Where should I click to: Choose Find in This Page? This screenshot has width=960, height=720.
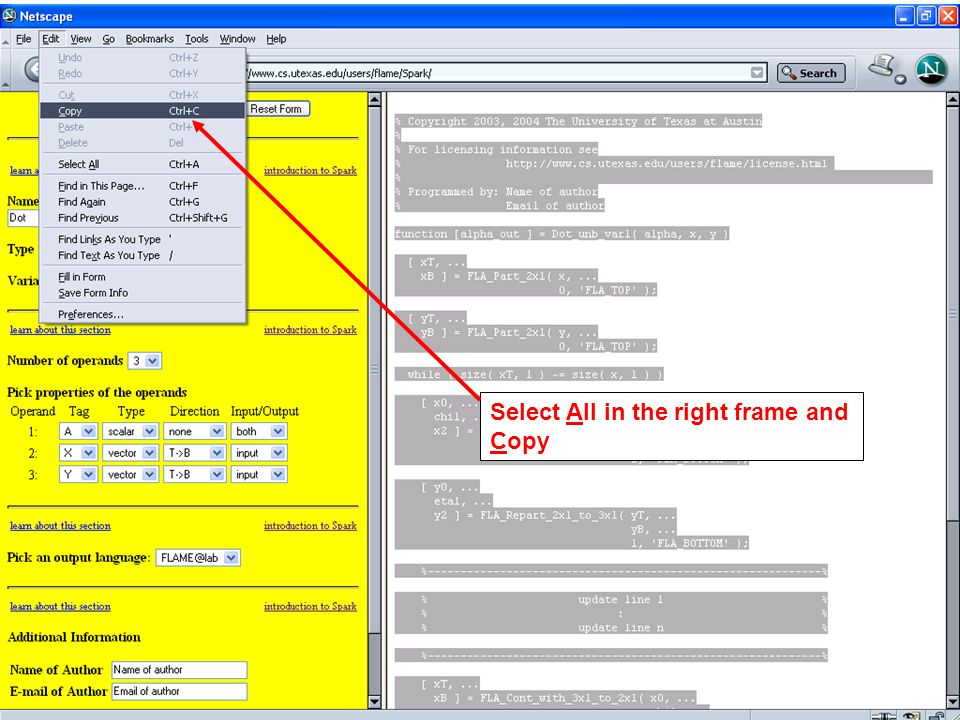pyautogui.click(x=142, y=186)
